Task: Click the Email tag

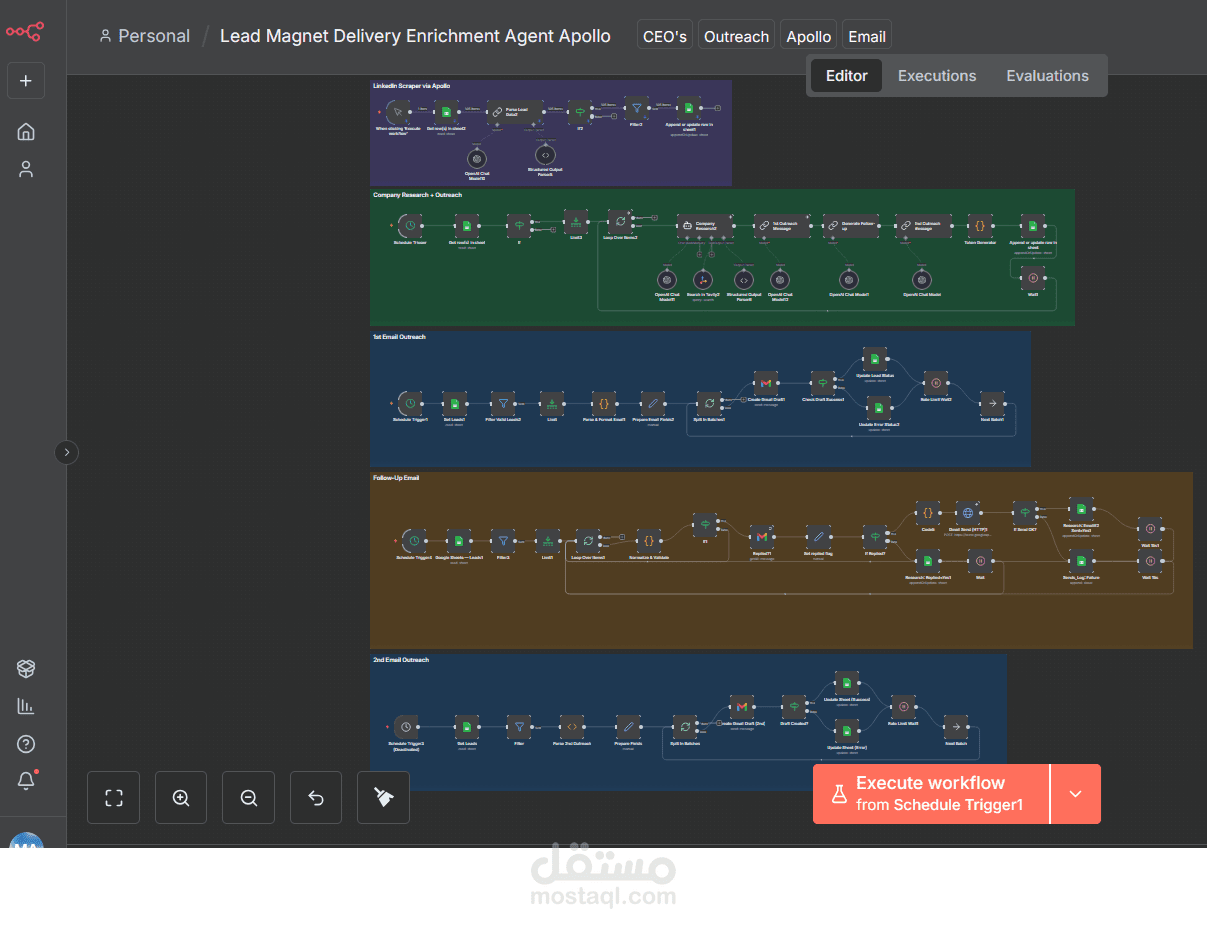Action: point(867,36)
